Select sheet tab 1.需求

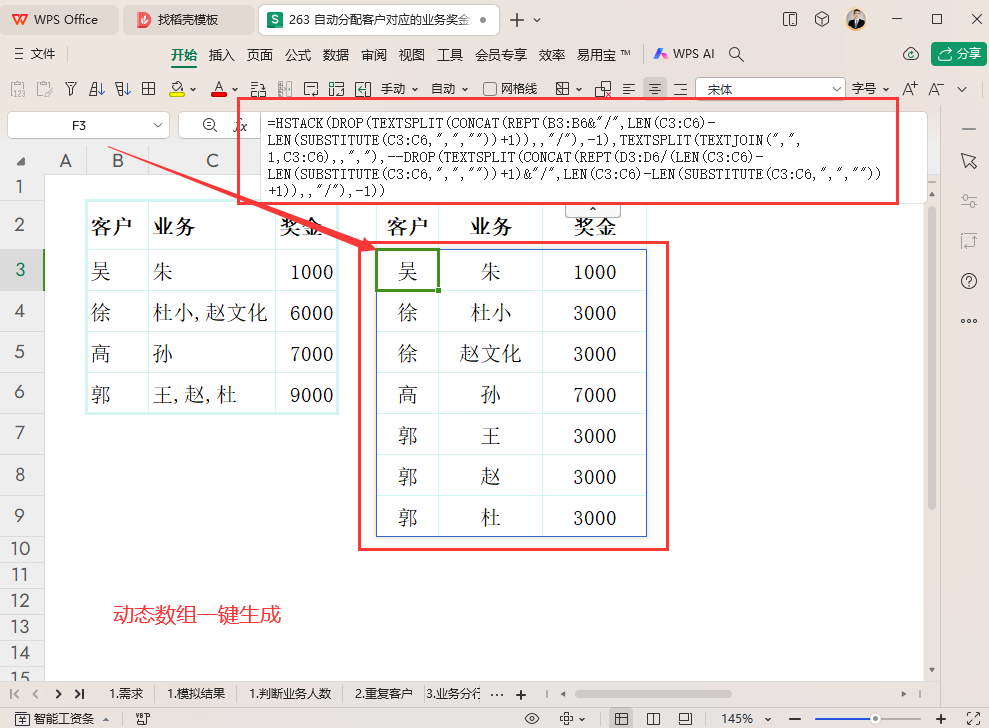tap(126, 694)
